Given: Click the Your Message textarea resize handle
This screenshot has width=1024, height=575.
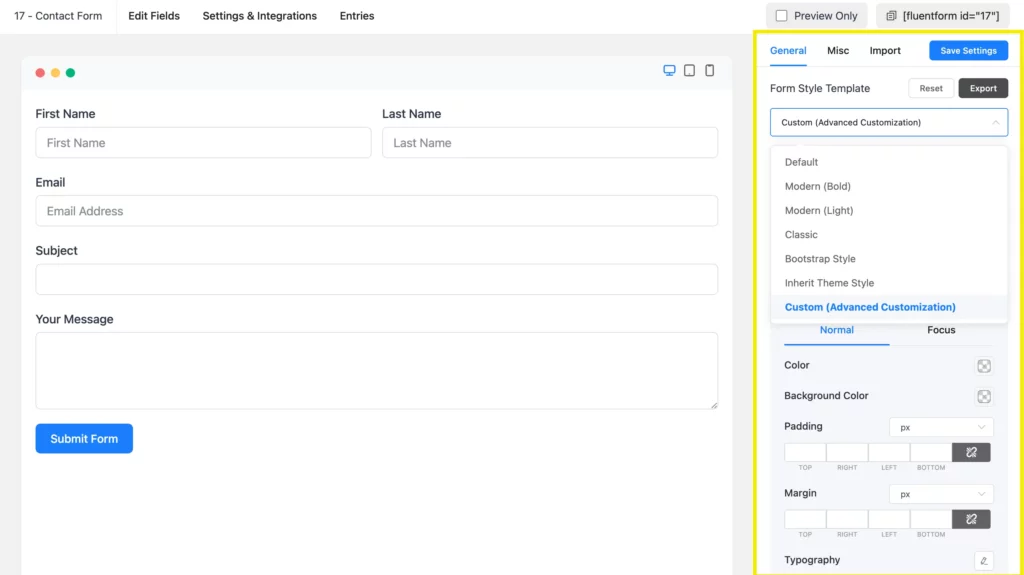Looking at the screenshot, I should pyautogui.click(x=714, y=405).
